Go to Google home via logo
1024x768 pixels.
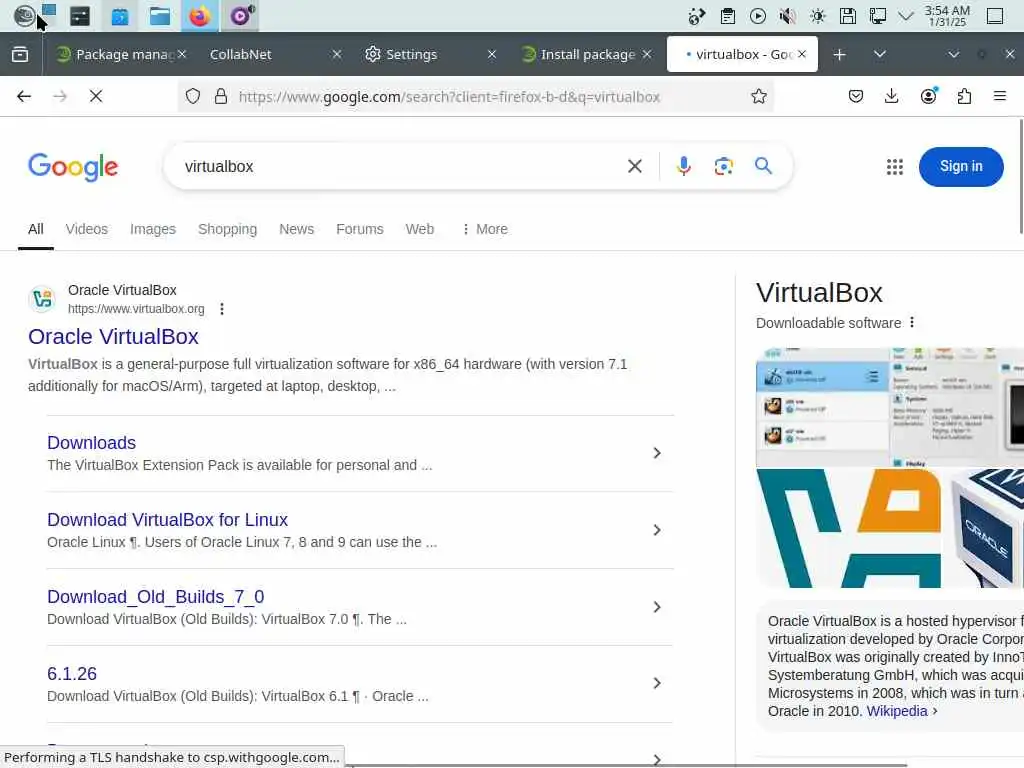click(x=73, y=167)
